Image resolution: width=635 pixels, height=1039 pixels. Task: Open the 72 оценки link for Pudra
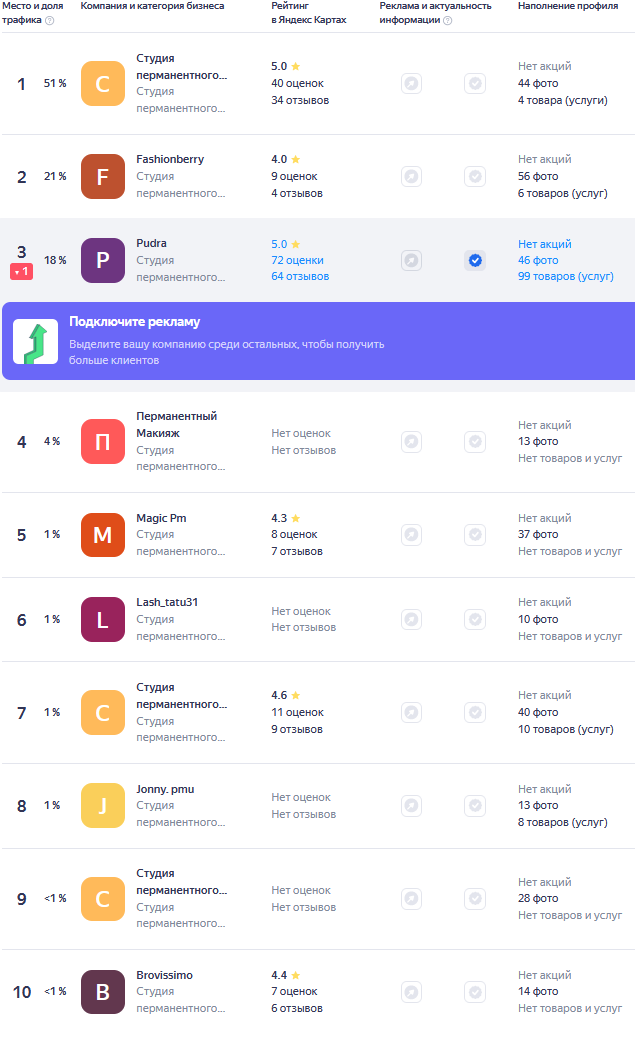298,260
